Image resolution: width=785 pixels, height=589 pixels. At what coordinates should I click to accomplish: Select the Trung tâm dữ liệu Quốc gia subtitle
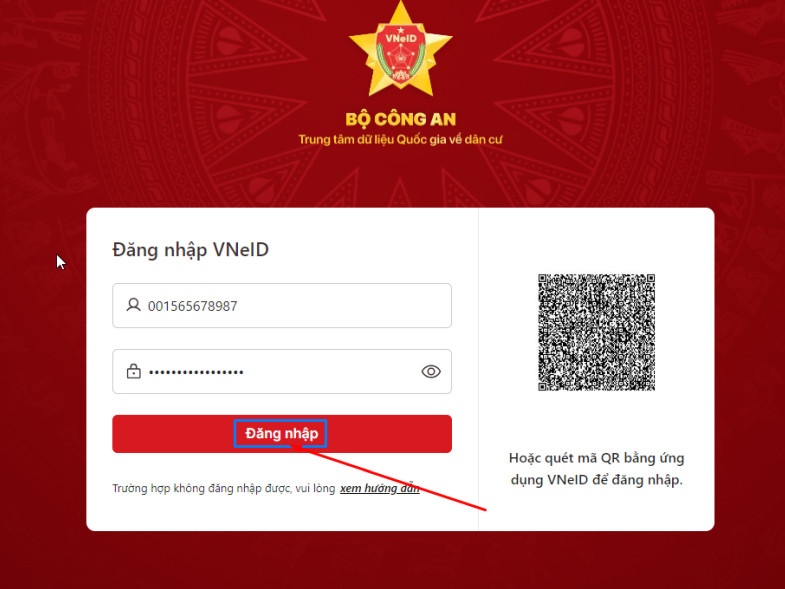(400, 140)
